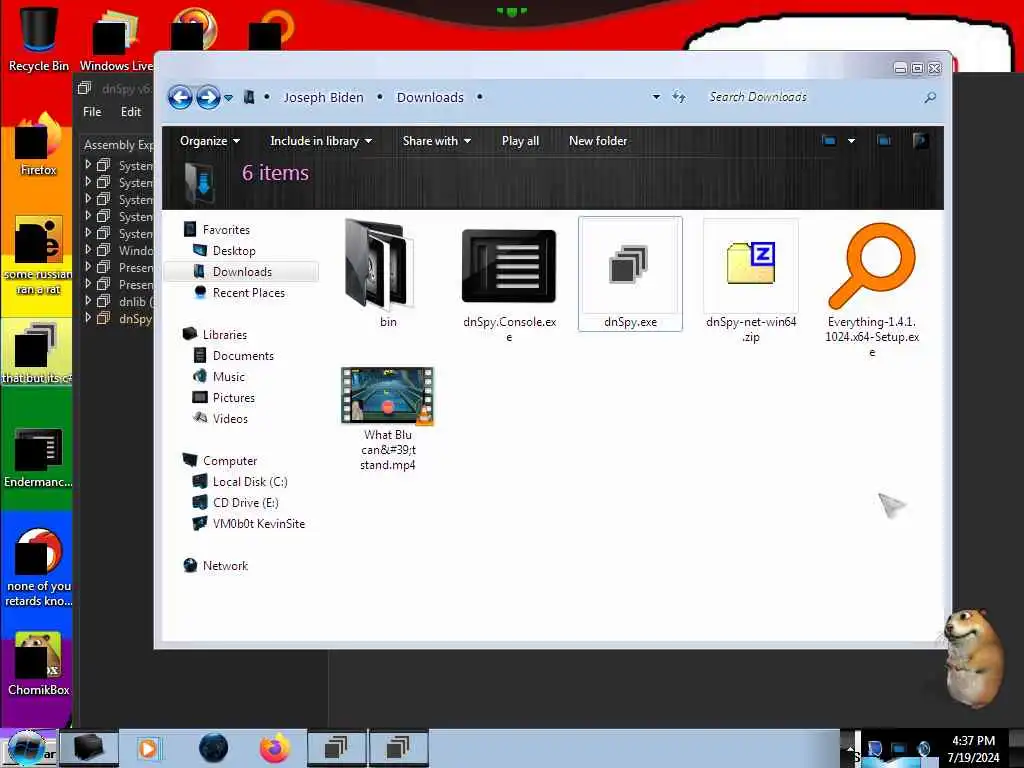Click the Play all button
This screenshot has width=1024, height=768.
pyautogui.click(x=520, y=141)
